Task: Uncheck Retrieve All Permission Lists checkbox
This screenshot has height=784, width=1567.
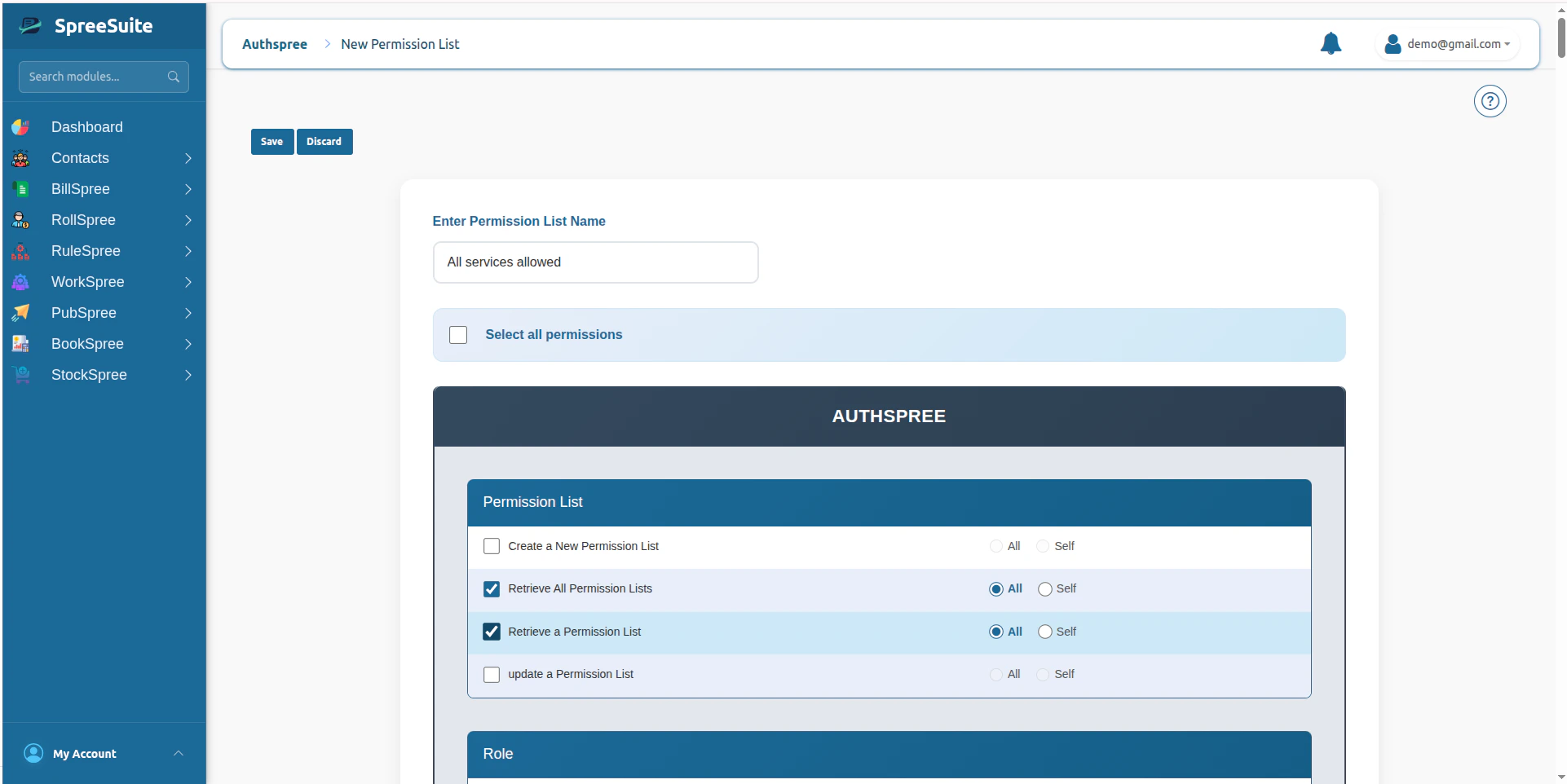Action: coord(492,589)
